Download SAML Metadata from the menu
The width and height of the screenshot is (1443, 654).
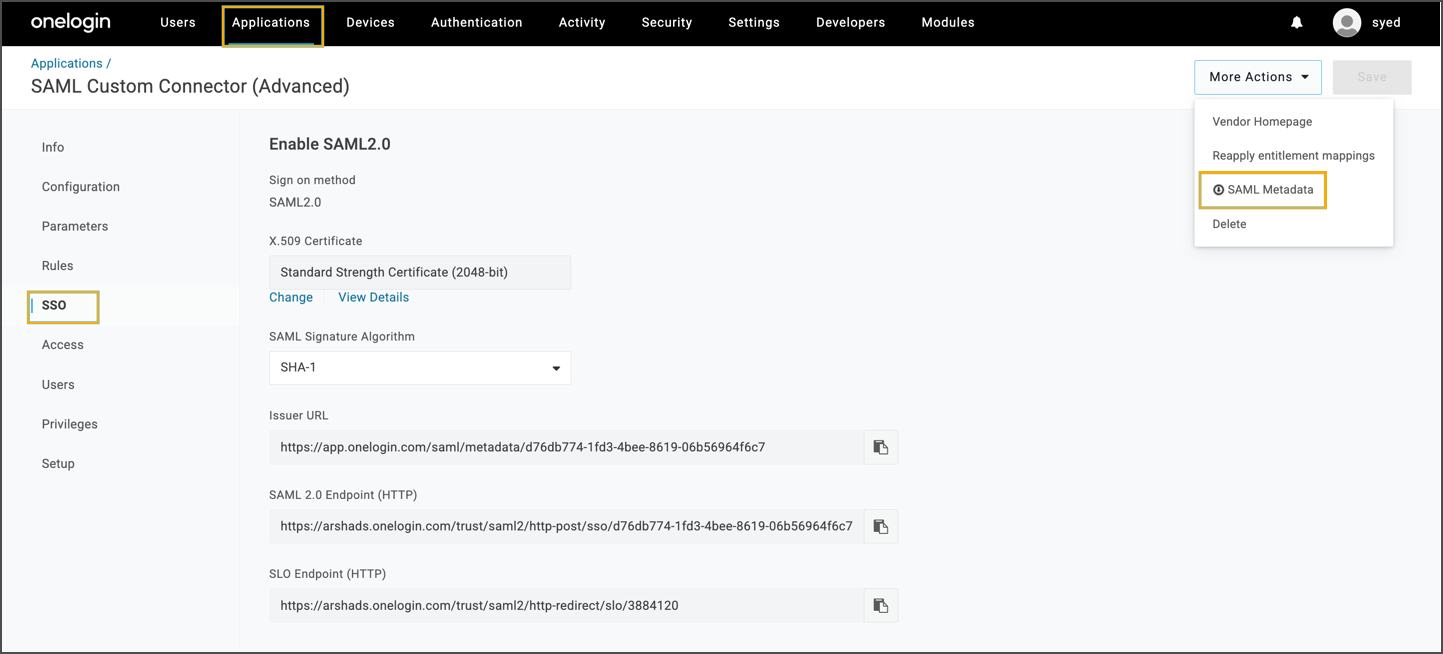pyautogui.click(x=1263, y=190)
